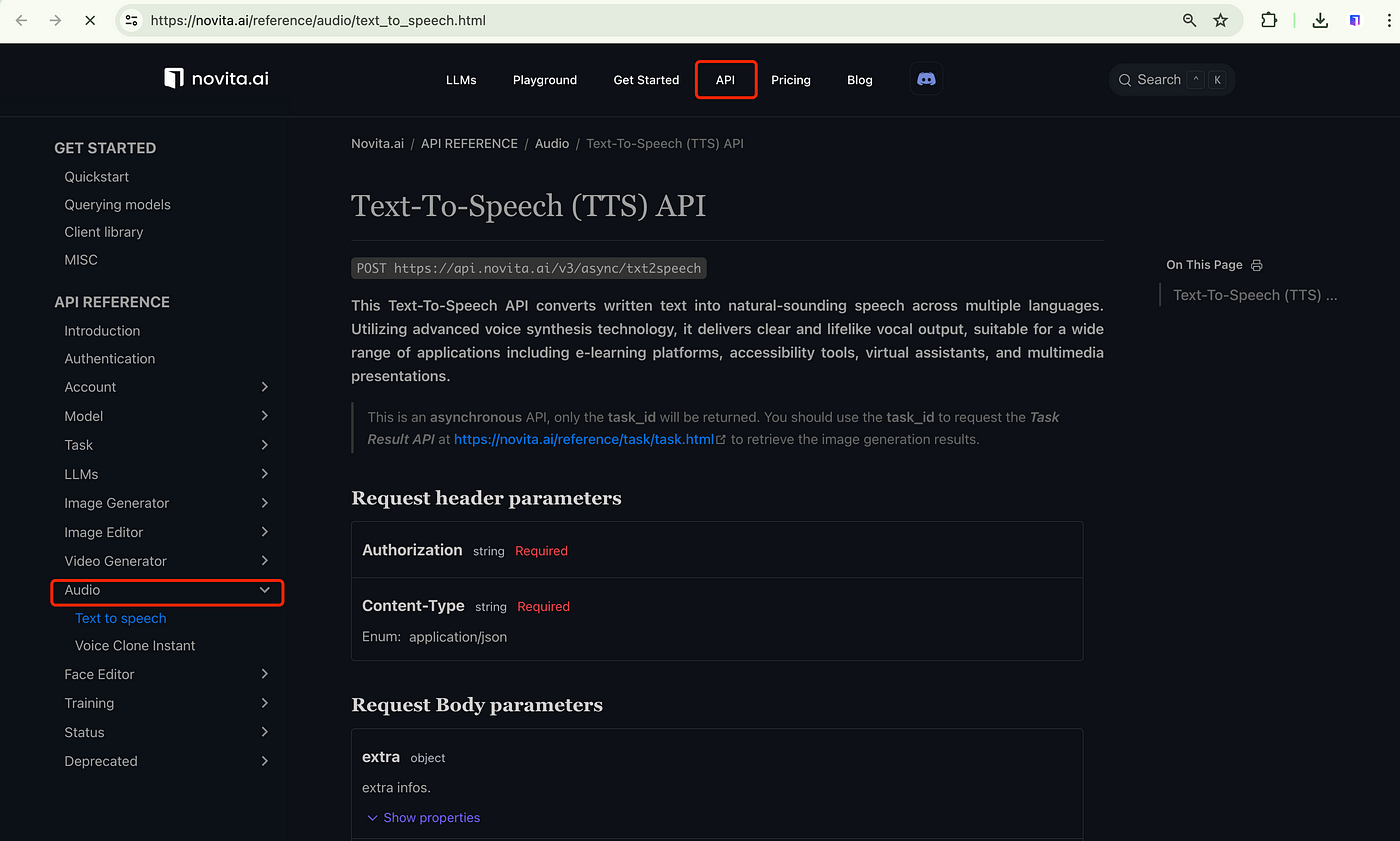Open the Discord icon link
The width and height of the screenshot is (1400, 841).
pyautogui.click(x=926, y=79)
